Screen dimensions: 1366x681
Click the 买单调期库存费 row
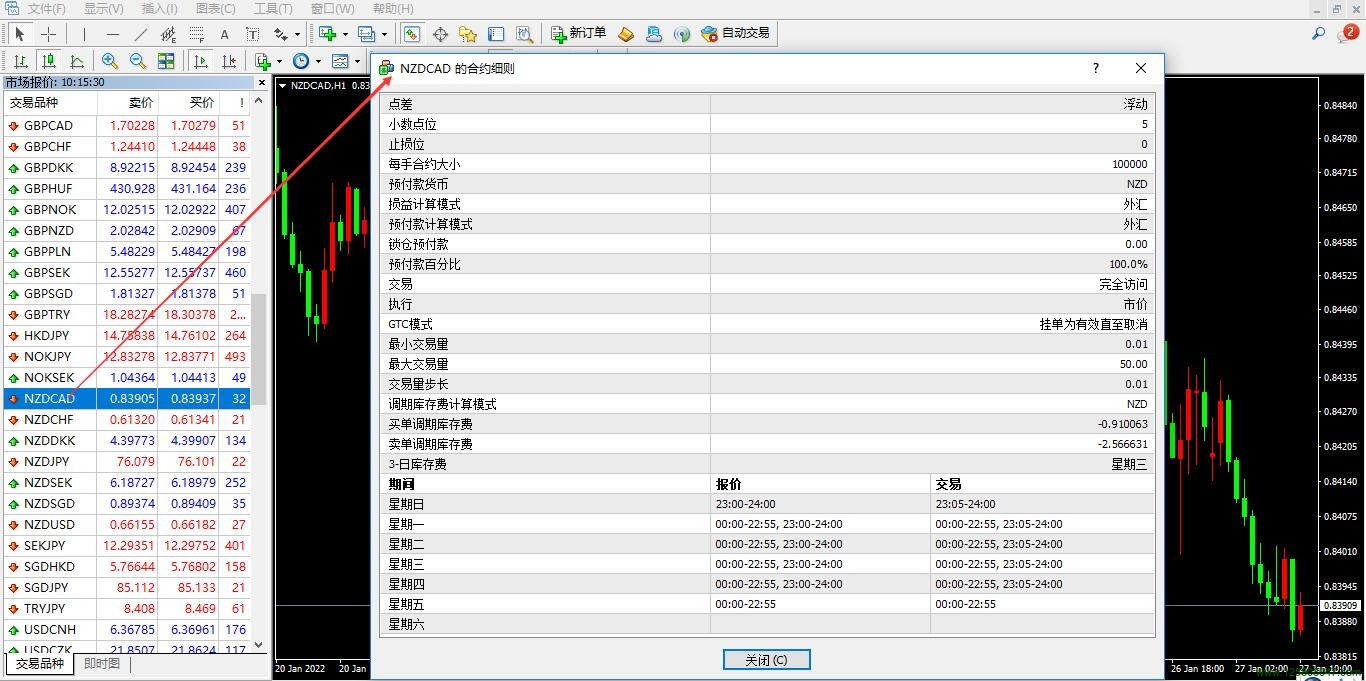pos(768,424)
